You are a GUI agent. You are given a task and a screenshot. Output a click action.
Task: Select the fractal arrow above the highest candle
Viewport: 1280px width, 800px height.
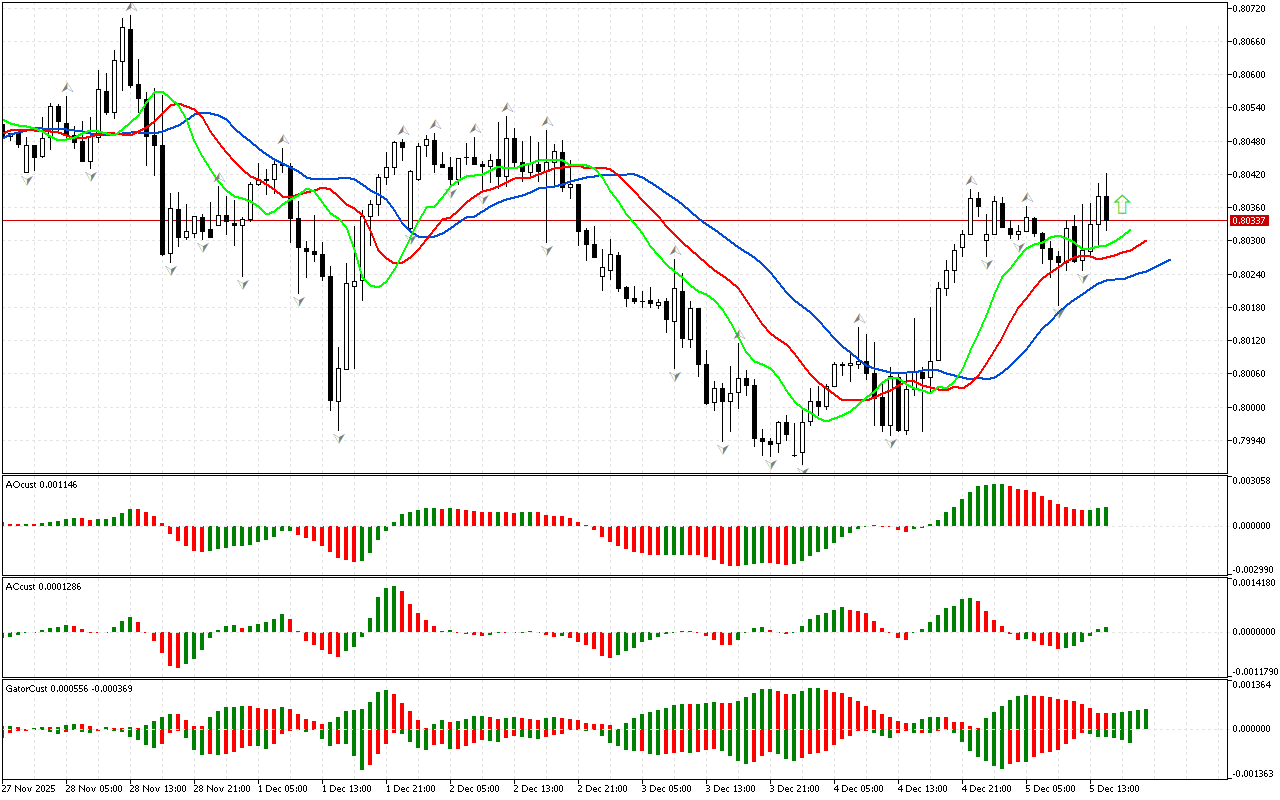(130, 8)
